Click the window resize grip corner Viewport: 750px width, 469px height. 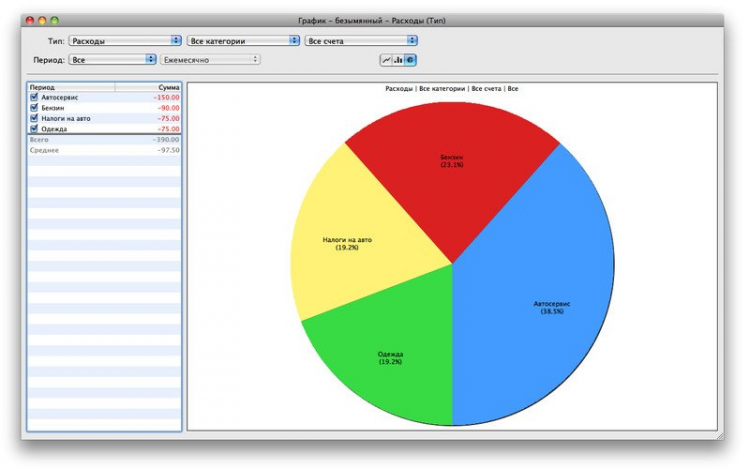point(720,436)
